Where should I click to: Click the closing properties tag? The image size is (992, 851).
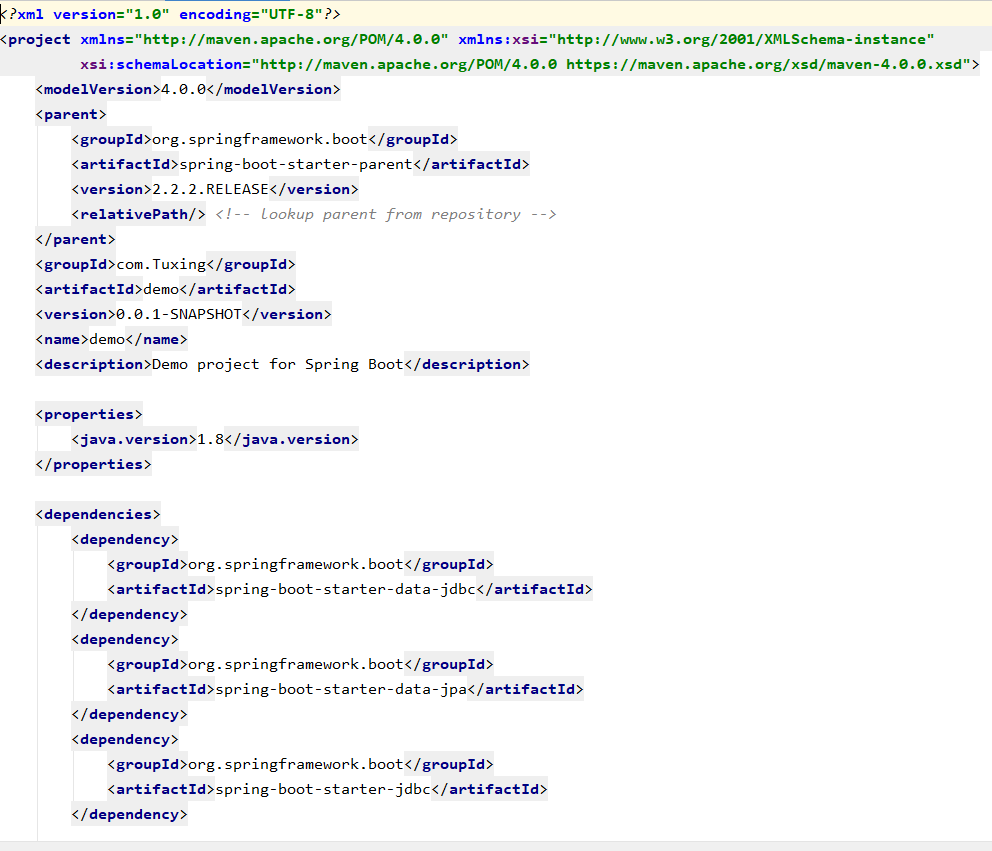tap(93, 464)
